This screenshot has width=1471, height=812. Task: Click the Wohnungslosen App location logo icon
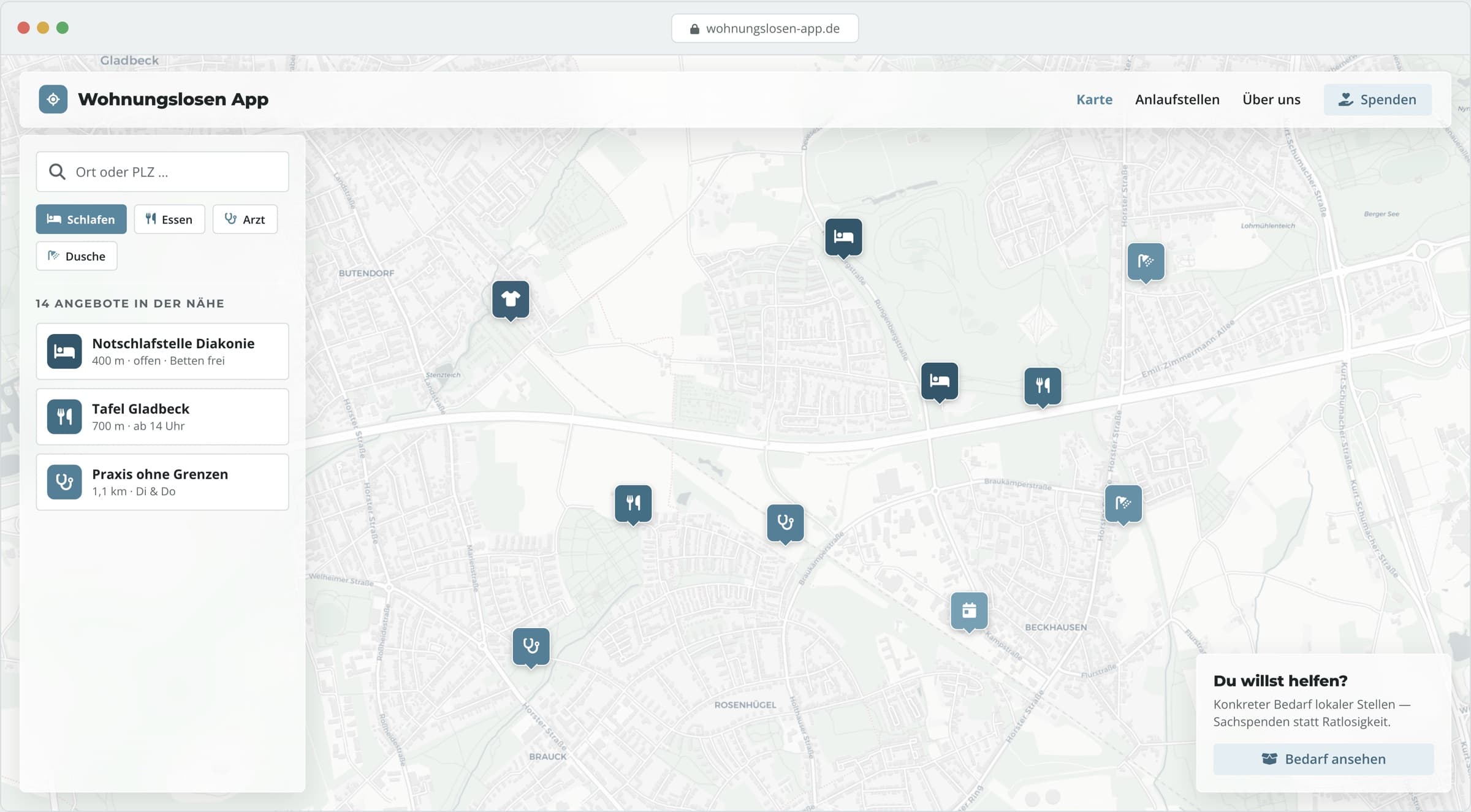point(53,99)
